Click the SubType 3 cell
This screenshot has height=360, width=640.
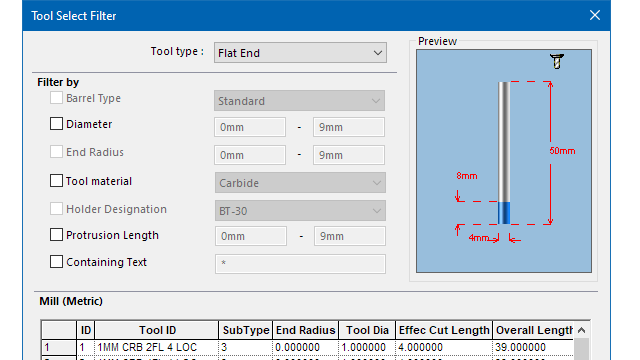[x=246, y=347]
